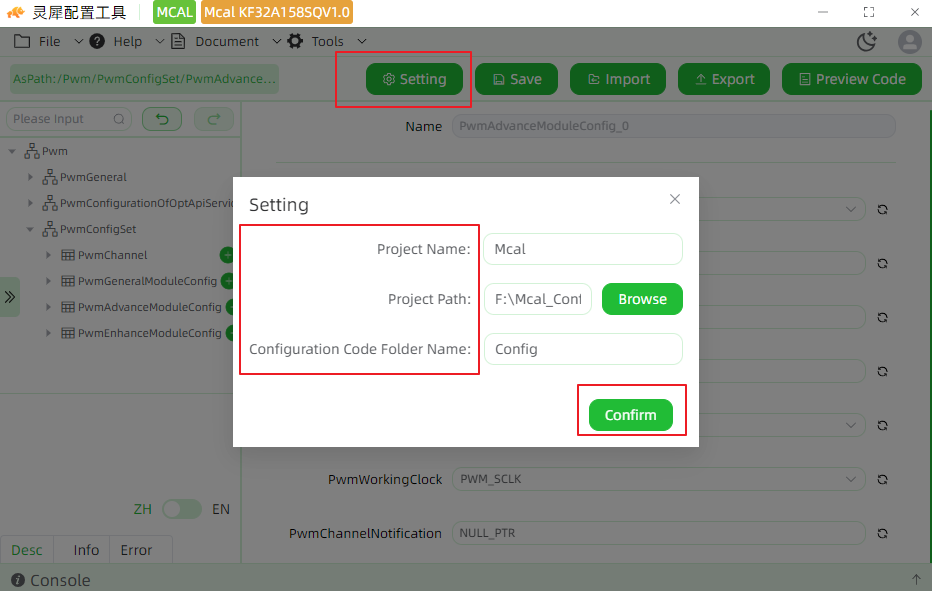Open the Help menu
Screen dimensions: 932x591
point(126,41)
